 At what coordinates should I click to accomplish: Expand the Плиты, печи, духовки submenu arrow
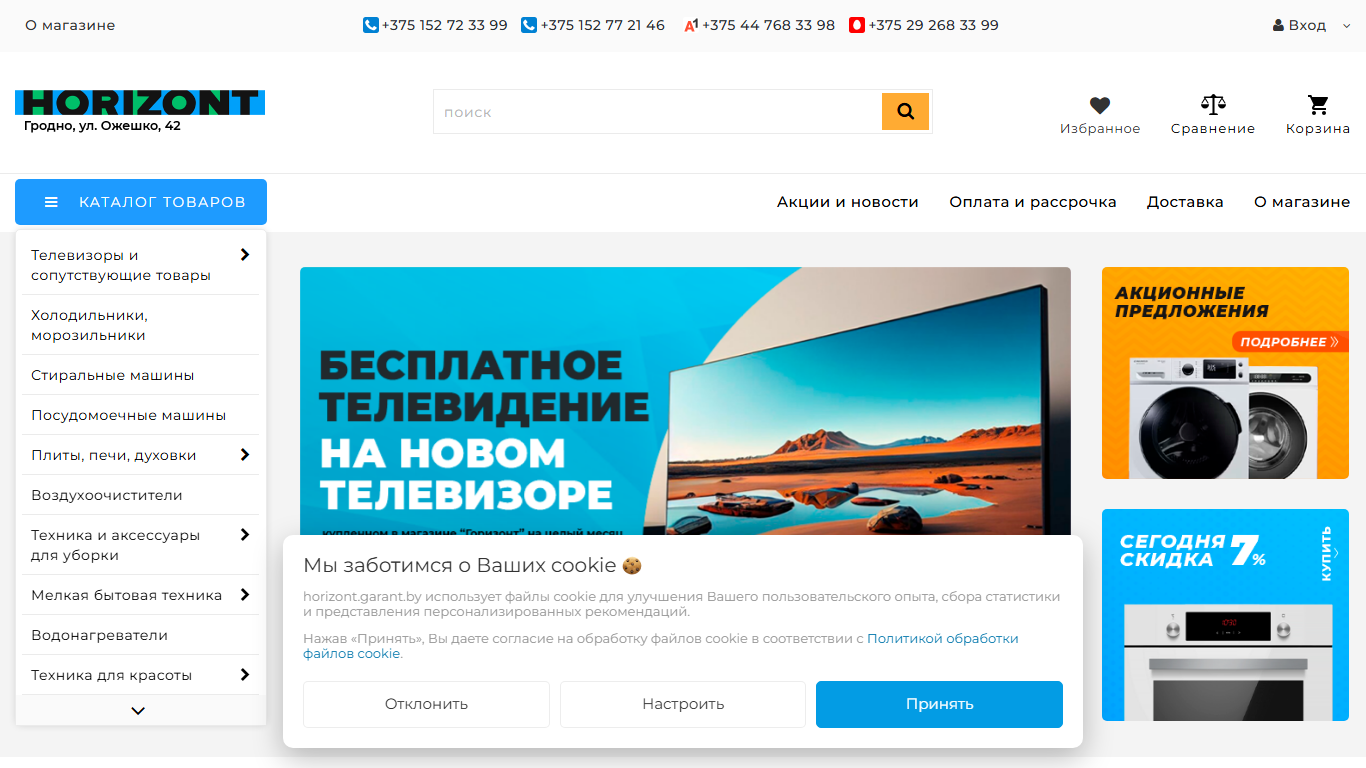point(245,455)
